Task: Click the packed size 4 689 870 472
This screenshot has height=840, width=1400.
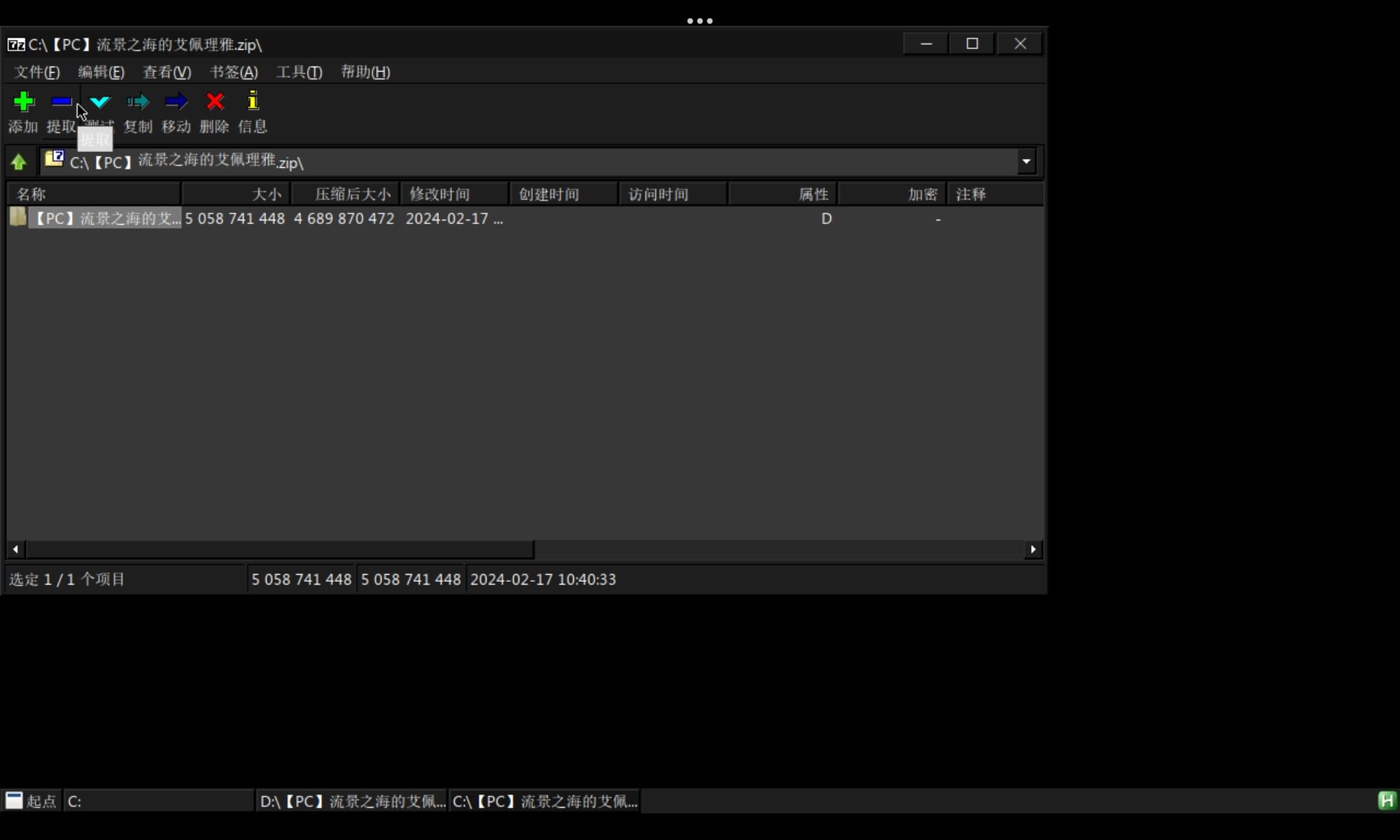Action: coord(344,218)
